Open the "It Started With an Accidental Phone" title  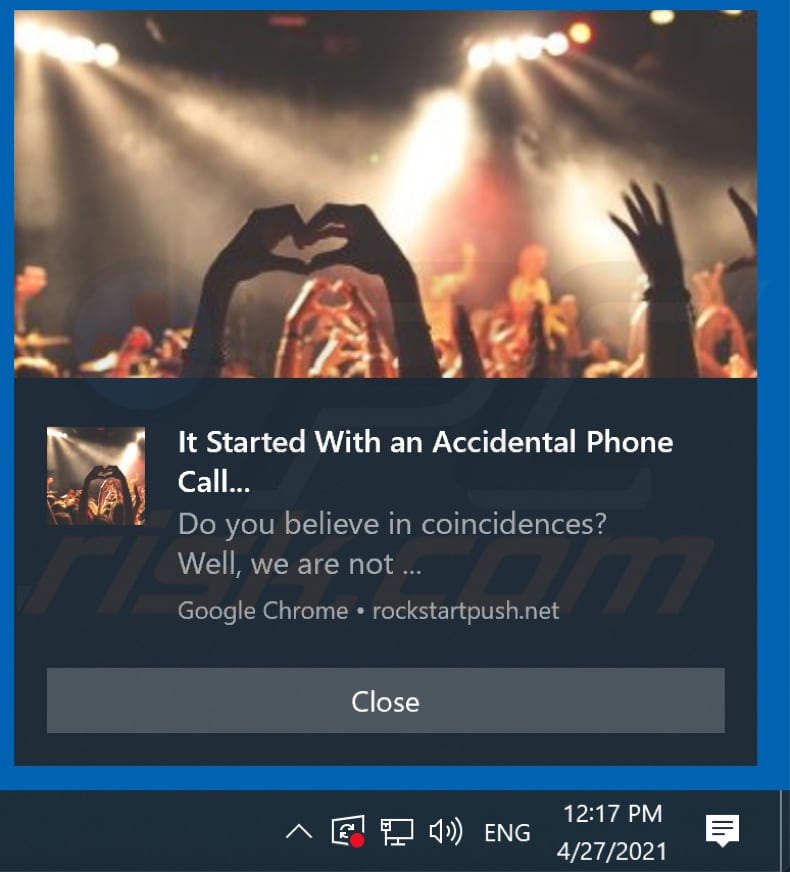pos(425,442)
